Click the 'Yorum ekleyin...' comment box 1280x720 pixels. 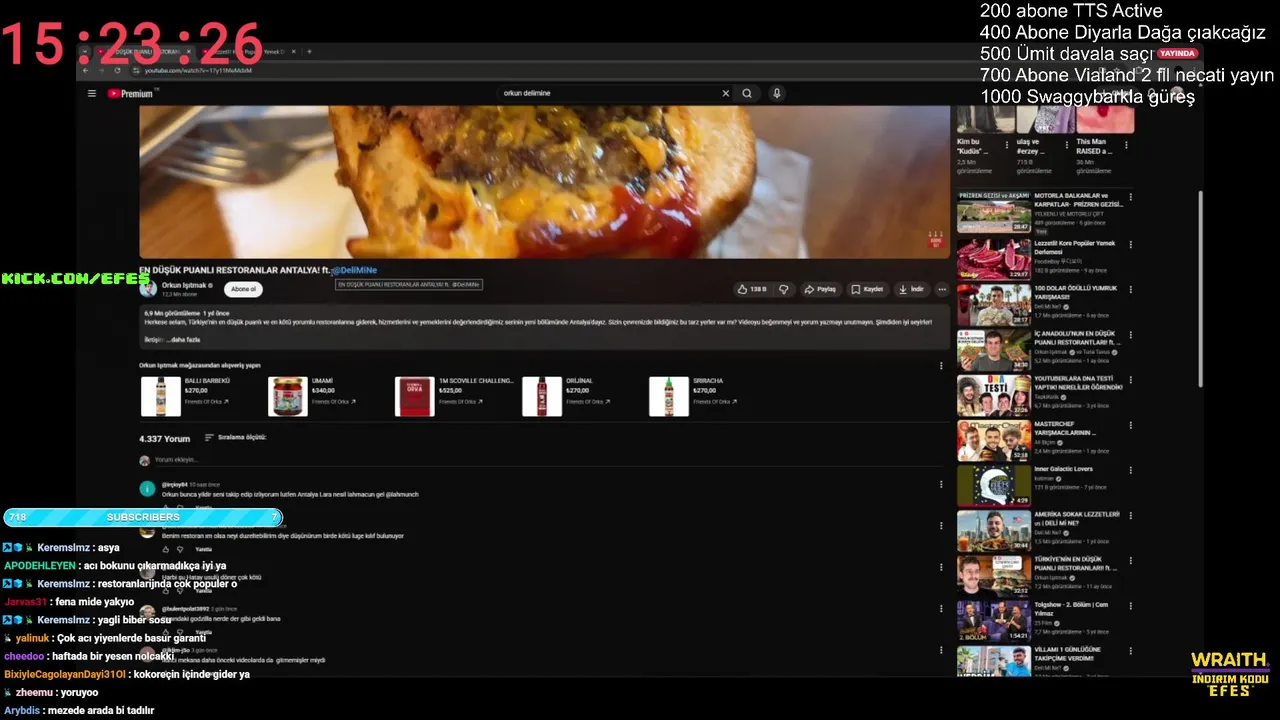[x=545, y=460]
